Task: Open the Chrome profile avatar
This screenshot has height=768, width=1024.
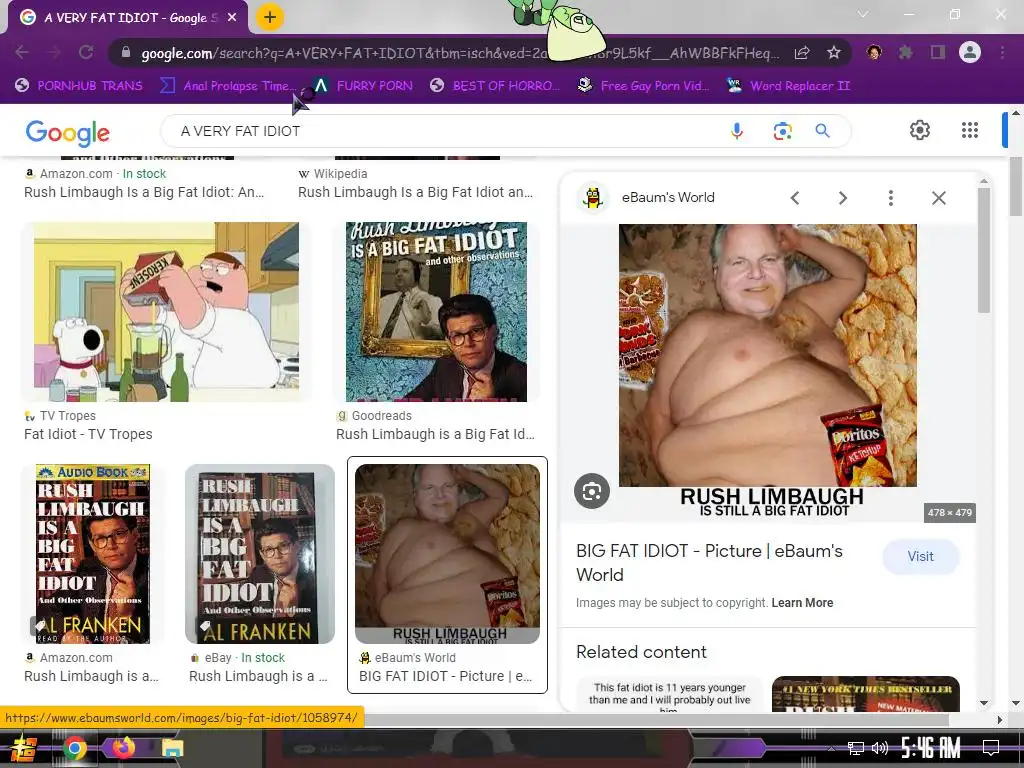Action: [970, 52]
